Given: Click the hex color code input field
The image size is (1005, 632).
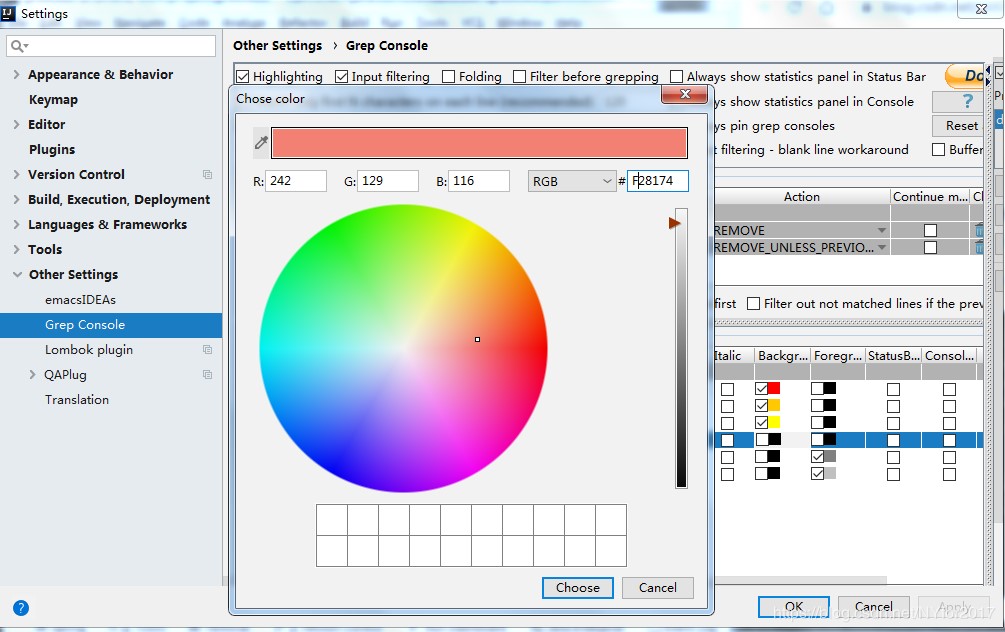Looking at the screenshot, I should 658,181.
